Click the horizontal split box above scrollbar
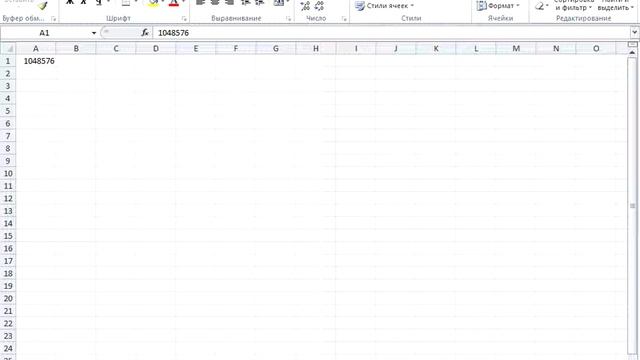 click(632, 44)
